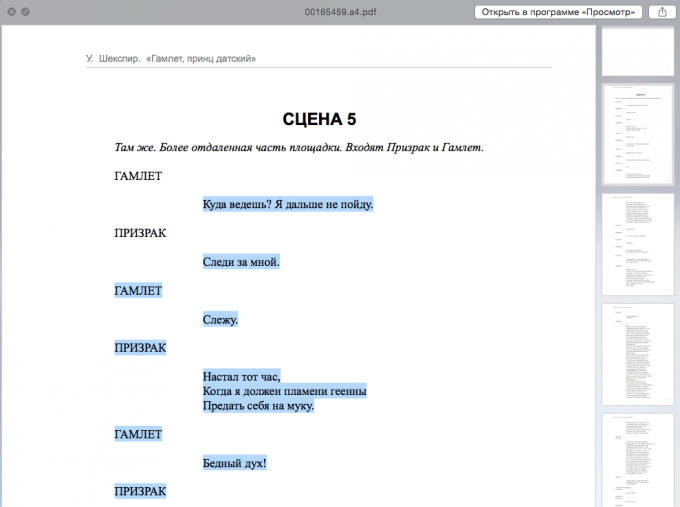Click «ГАМЛЕТ» above «Бедный дух!»
This screenshot has width=680, height=507.
(138, 434)
